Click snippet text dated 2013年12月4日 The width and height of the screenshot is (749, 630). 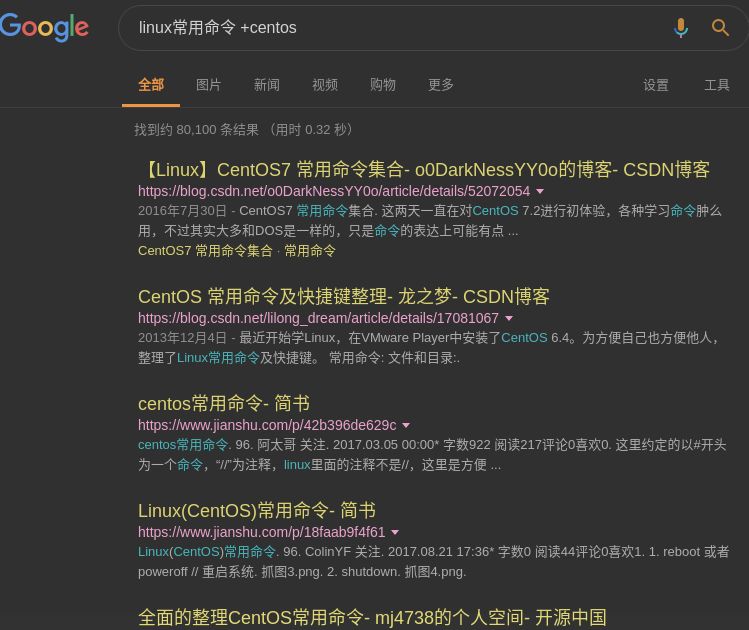[430, 348]
